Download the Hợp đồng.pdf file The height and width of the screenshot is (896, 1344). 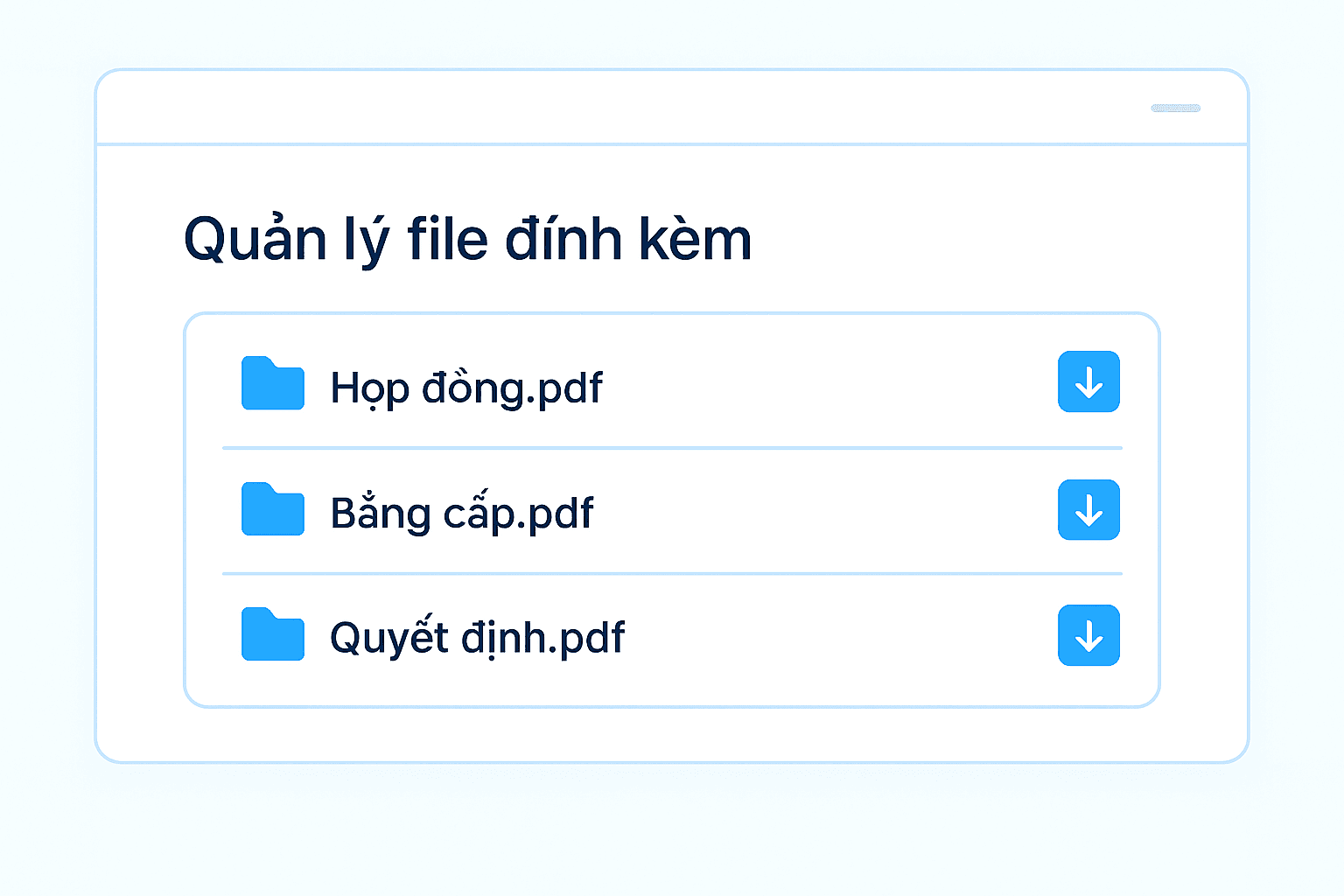(x=1088, y=382)
